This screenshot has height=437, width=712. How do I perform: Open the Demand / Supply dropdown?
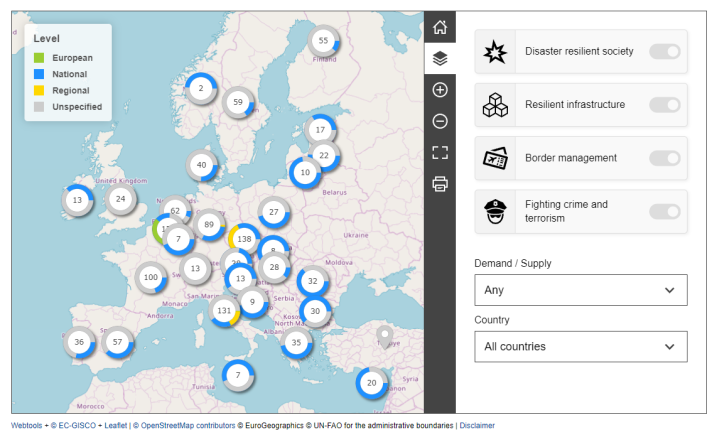pos(581,290)
